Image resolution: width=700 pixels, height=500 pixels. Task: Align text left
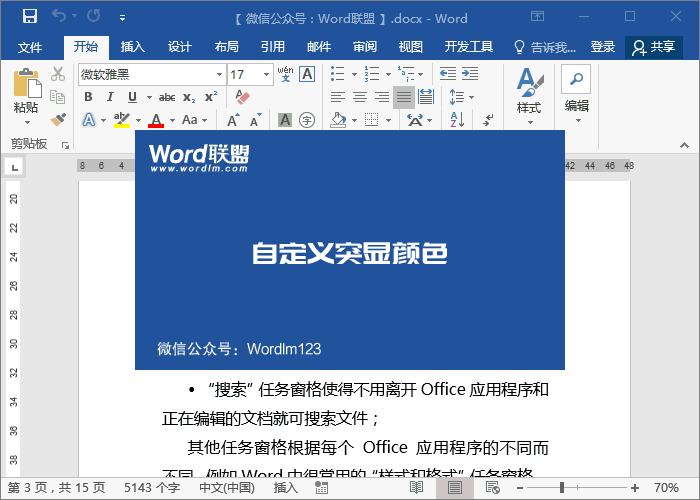[x=338, y=97]
